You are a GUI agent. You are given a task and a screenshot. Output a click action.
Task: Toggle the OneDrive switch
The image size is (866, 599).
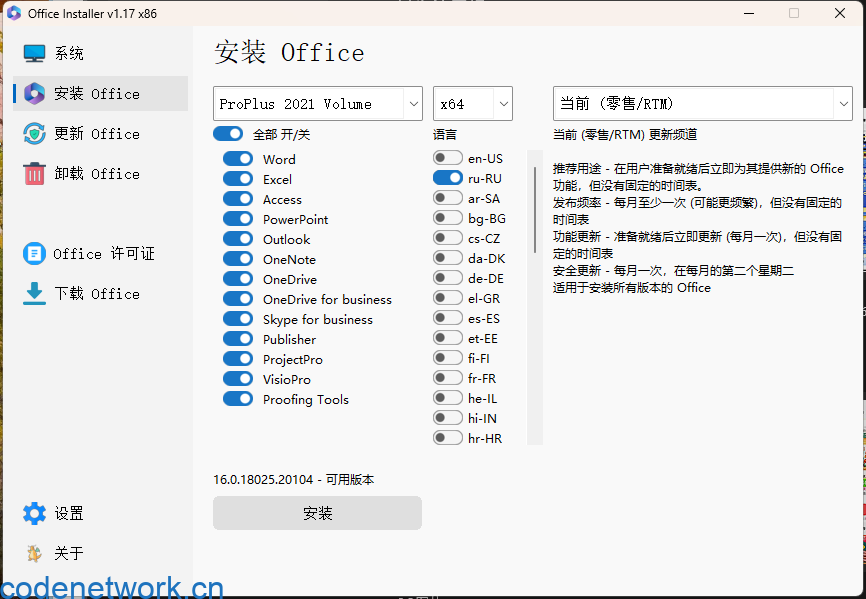(238, 278)
